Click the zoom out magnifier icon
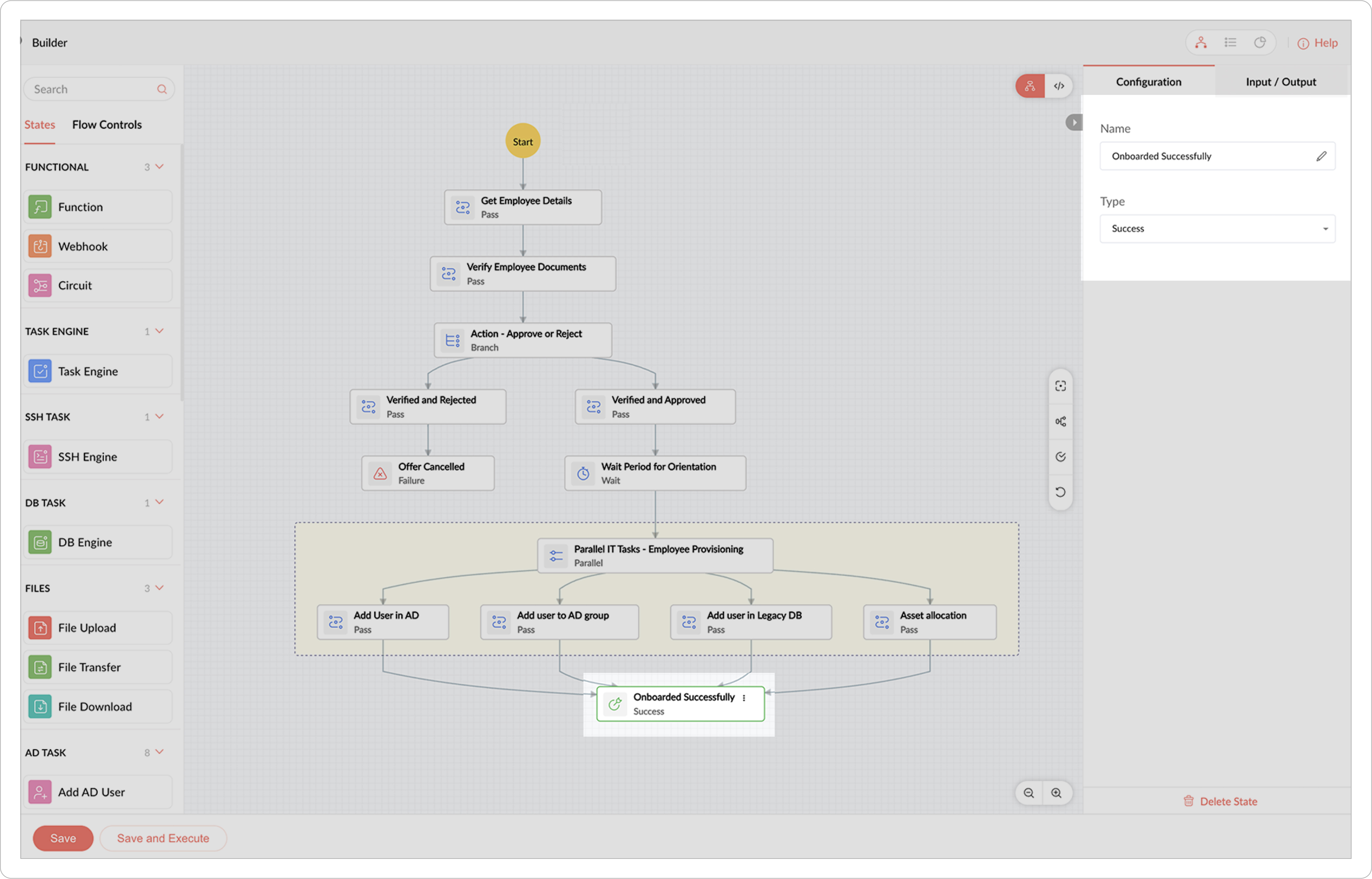Screen dimensions: 1372x879 point(1028,793)
